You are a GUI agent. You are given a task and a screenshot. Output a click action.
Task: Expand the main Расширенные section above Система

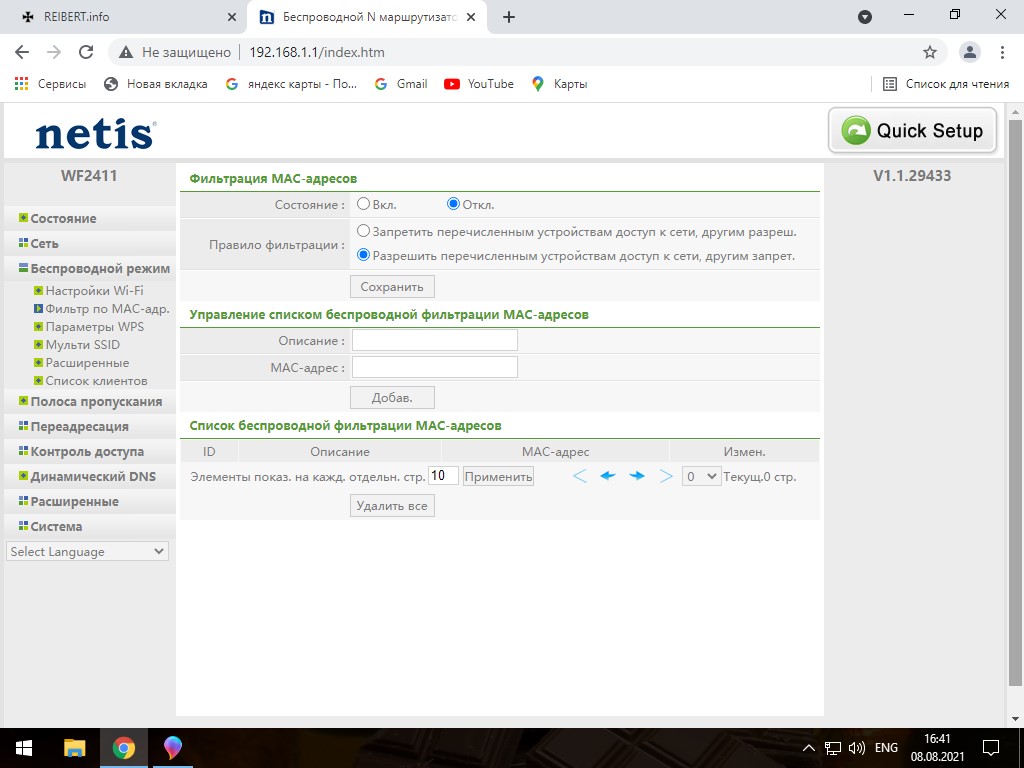pyautogui.click(x=69, y=502)
